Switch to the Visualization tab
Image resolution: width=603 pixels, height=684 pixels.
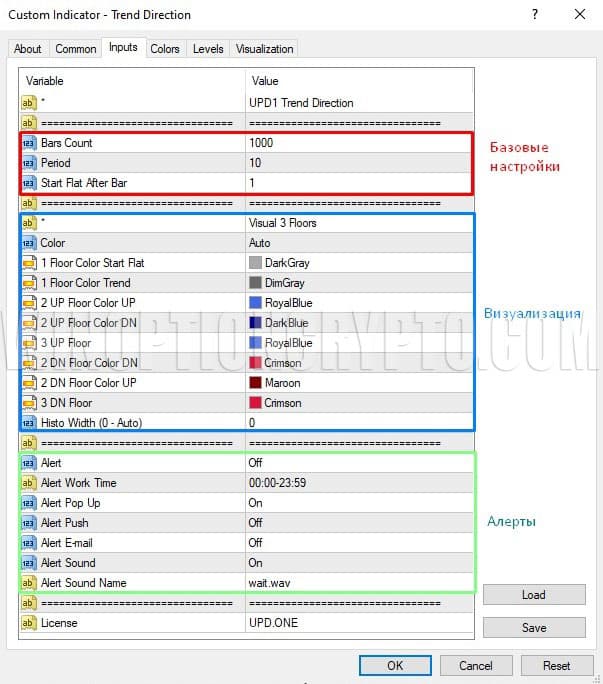[x=264, y=49]
